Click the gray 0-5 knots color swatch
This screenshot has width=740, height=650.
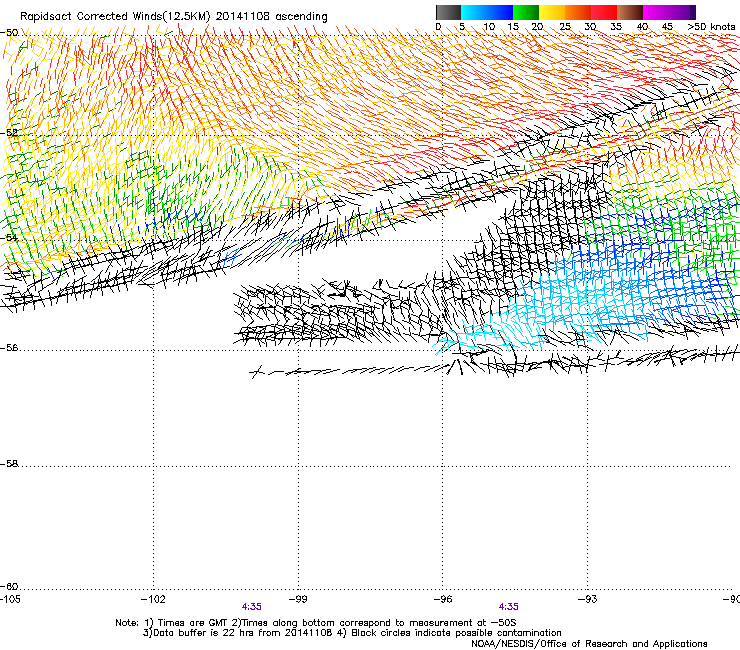[x=448, y=12]
